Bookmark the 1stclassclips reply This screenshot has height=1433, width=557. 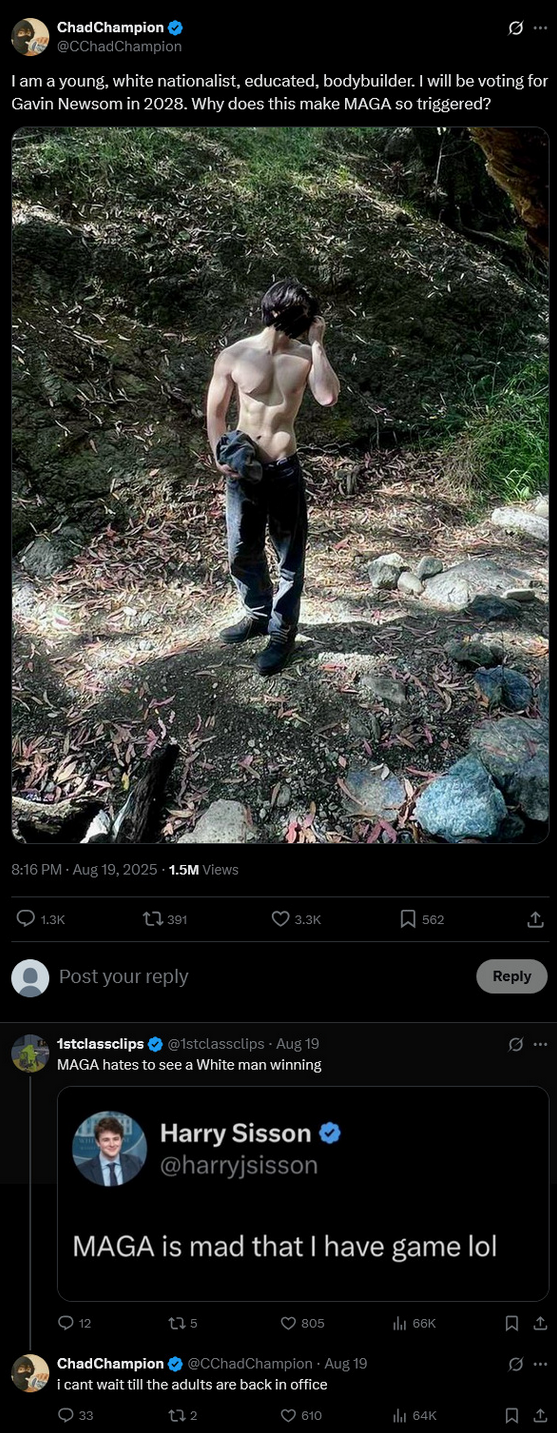coord(512,1323)
